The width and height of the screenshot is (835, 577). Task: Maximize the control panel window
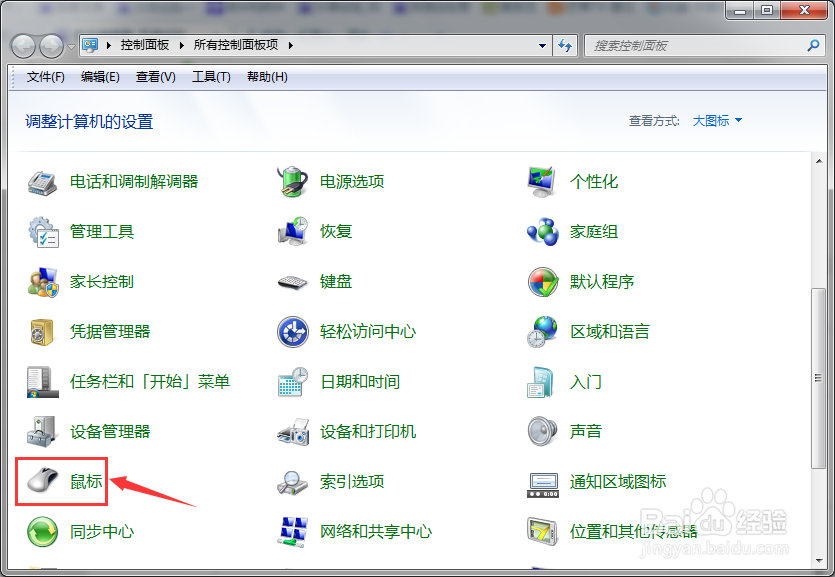(x=767, y=10)
